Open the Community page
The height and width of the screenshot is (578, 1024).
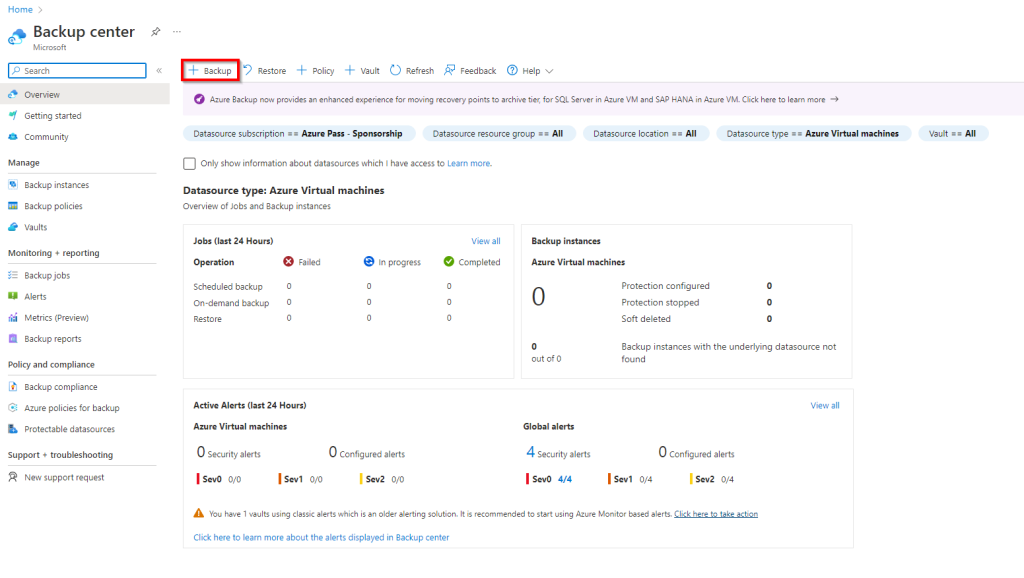[46, 136]
